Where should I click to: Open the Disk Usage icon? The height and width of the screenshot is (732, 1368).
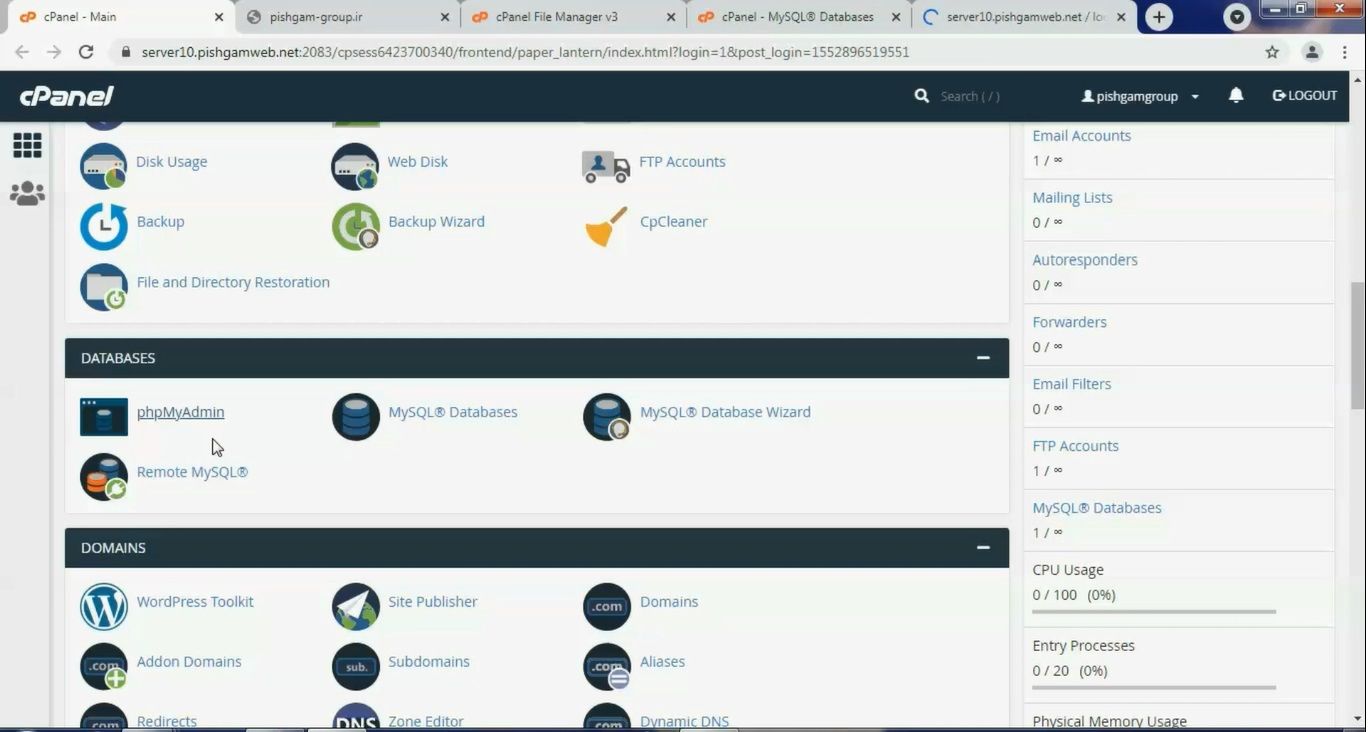pos(104,165)
